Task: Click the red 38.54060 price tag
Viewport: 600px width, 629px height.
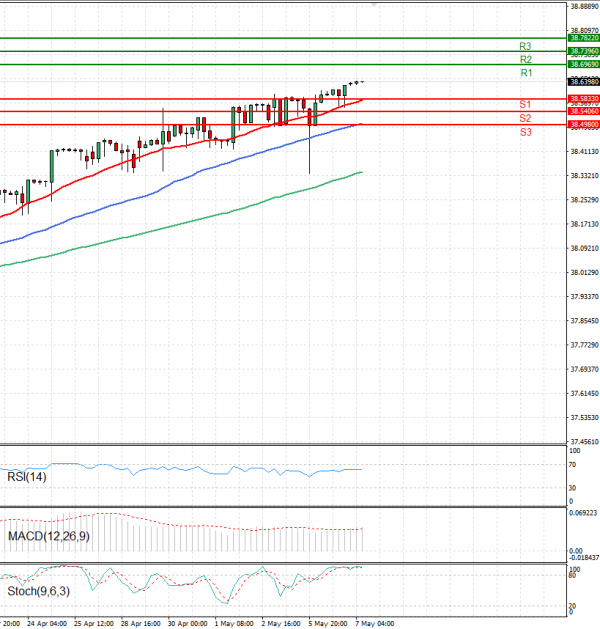Action: pos(582,111)
